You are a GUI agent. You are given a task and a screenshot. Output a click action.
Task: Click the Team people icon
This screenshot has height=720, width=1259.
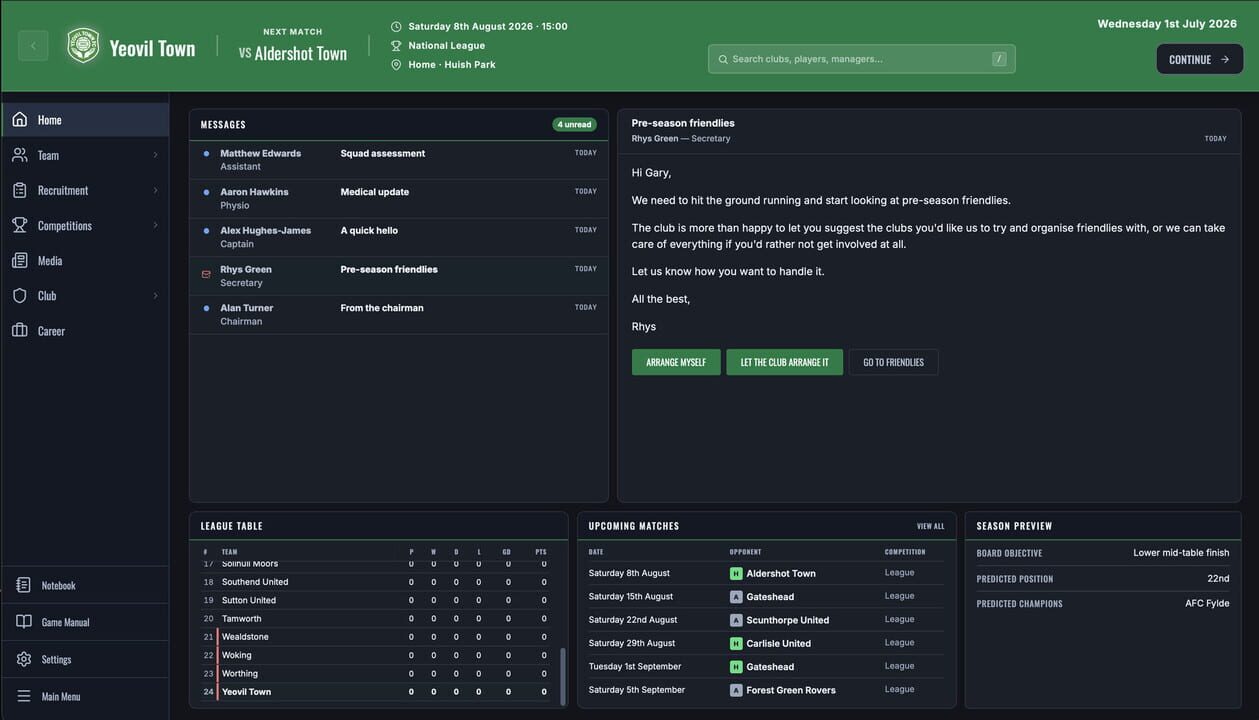coord(20,155)
